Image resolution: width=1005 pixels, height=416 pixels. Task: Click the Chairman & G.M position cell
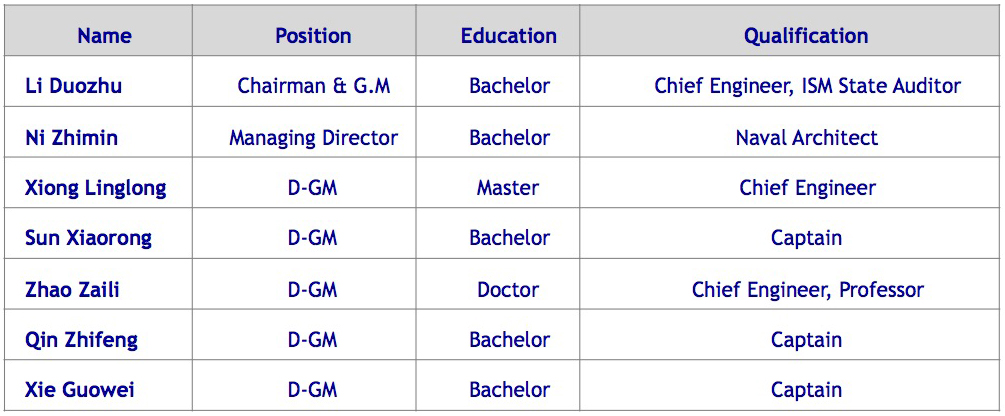point(313,86)
